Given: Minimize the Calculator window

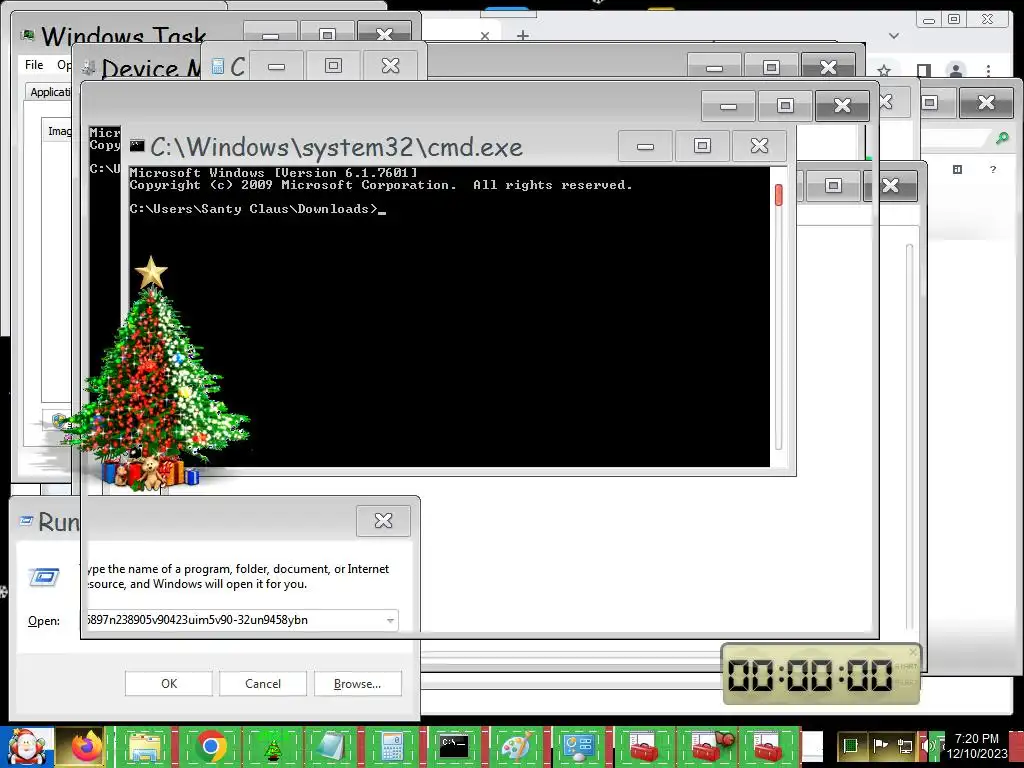Looking at the screenshot, I should (276, 66).
